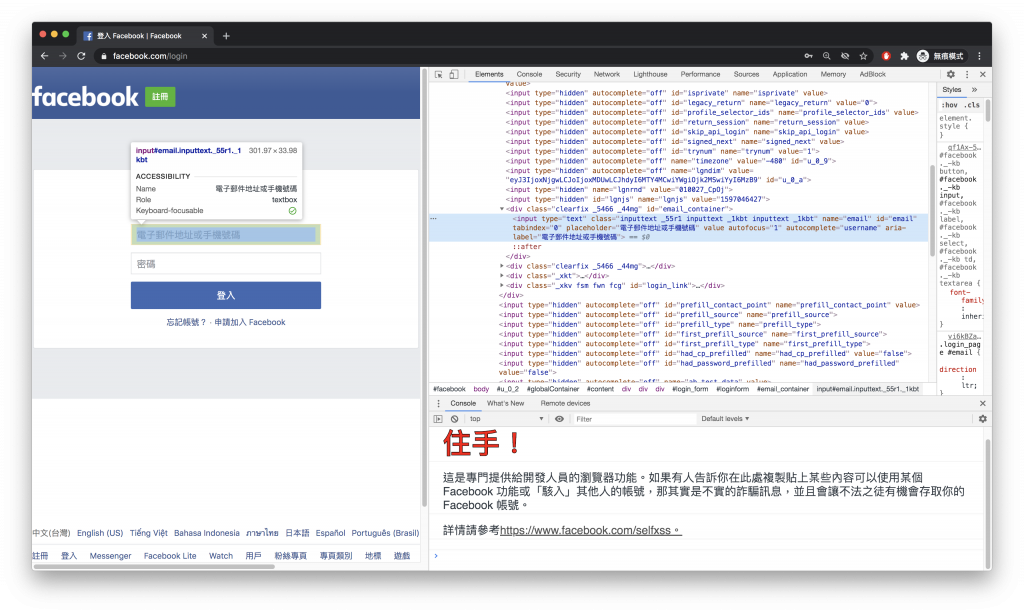1024x613 pixels.
Task: Show more Styles pane tabs chevron
Action: point(974,90)
